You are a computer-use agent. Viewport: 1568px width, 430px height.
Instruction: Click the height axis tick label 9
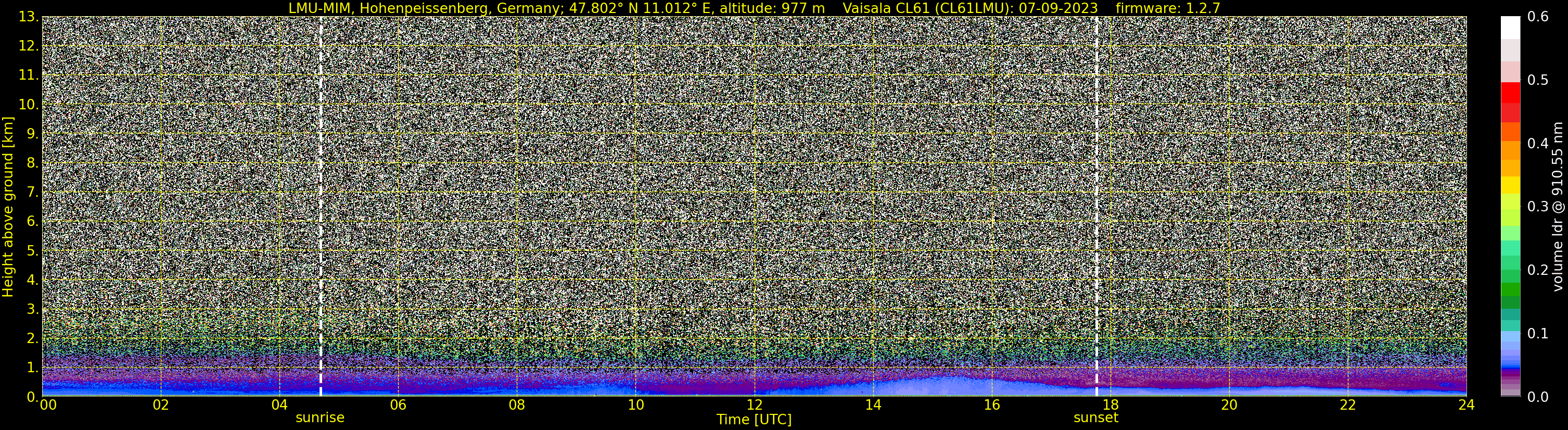point(33,133)
